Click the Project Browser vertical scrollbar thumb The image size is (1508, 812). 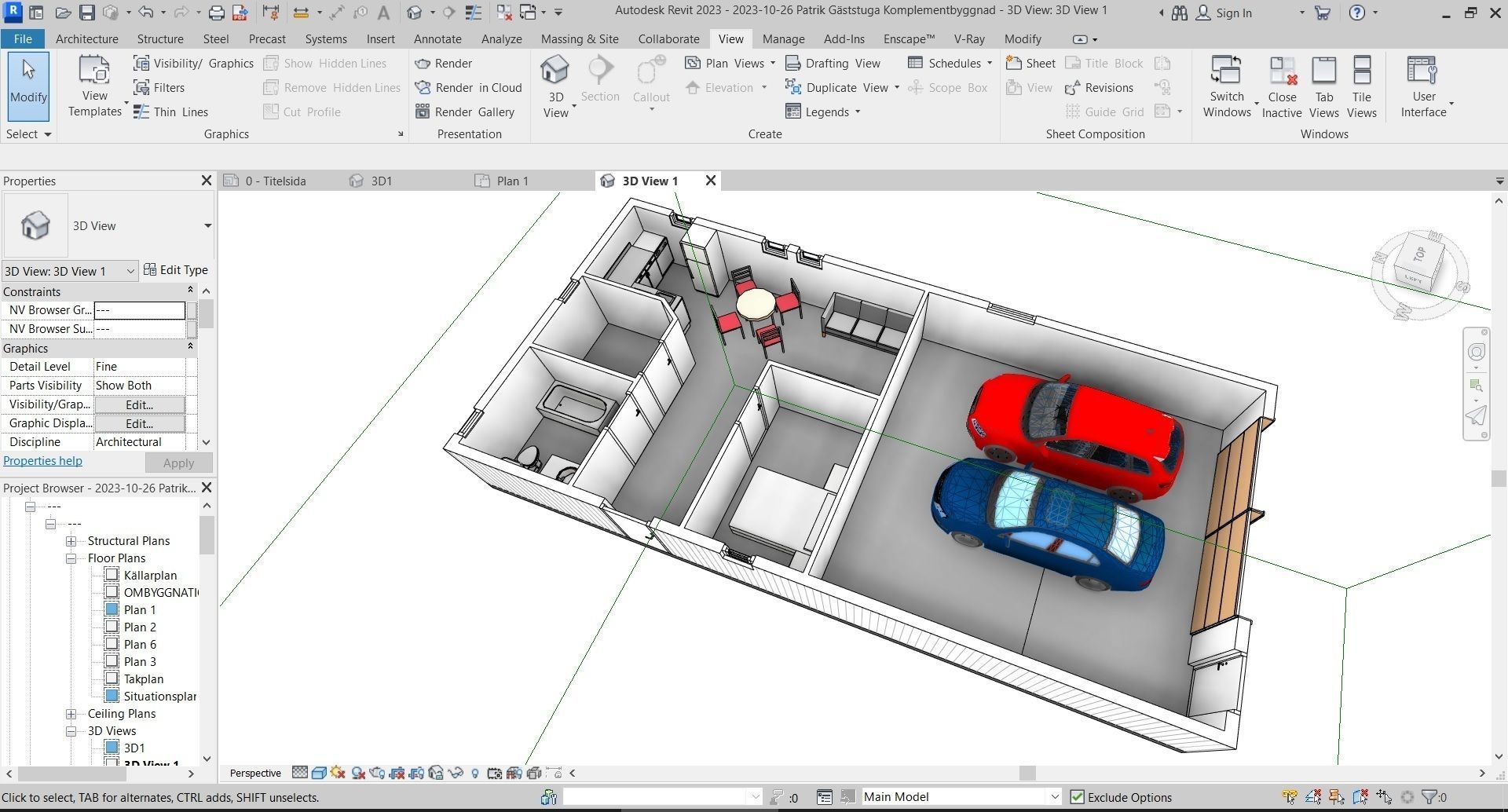(207, 536)
